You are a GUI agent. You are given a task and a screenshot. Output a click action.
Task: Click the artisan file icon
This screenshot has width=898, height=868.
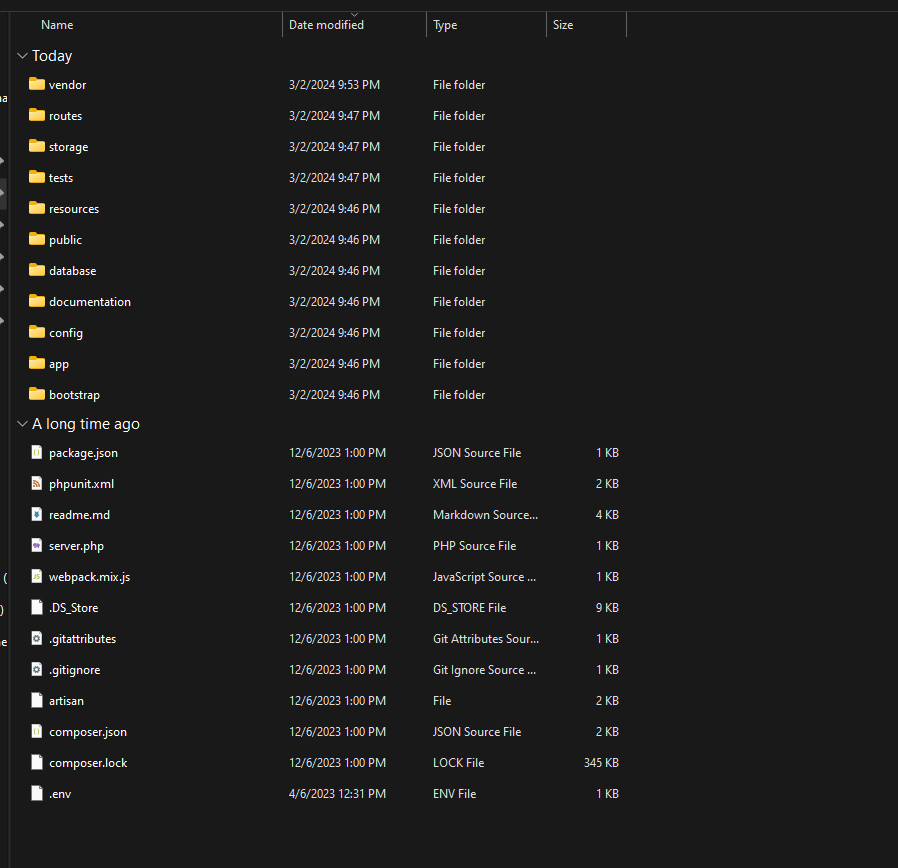click(37, 700)
